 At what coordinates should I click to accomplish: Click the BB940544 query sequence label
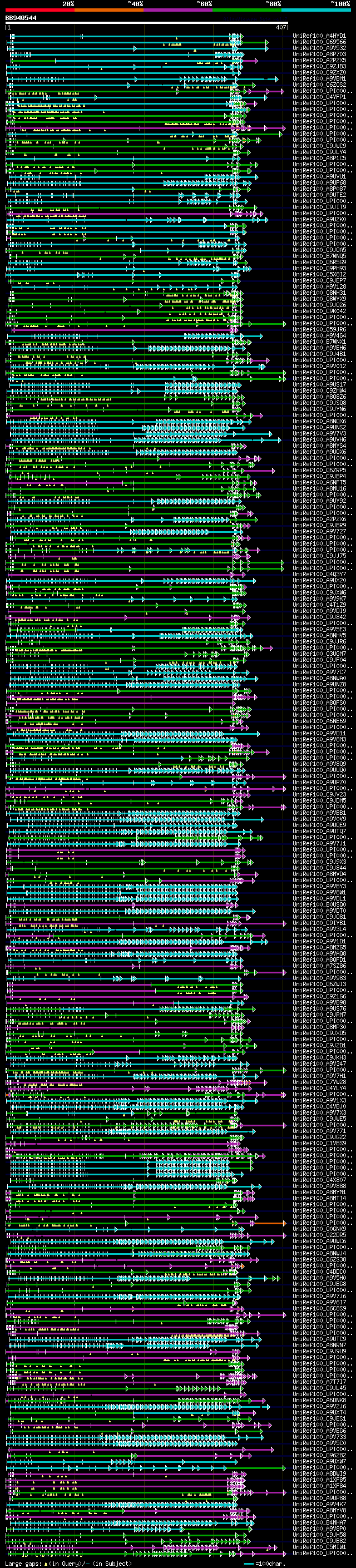pos(21,18)
